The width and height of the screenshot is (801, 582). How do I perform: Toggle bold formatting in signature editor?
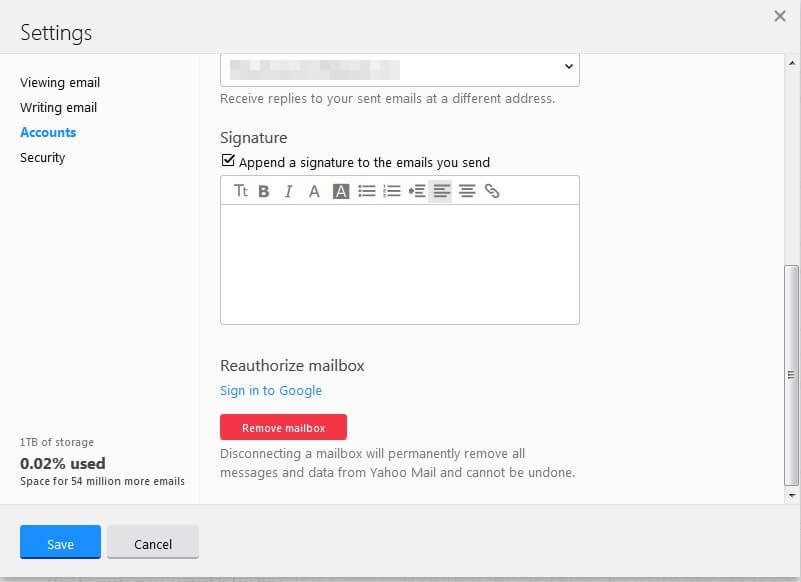click(264, 191)
